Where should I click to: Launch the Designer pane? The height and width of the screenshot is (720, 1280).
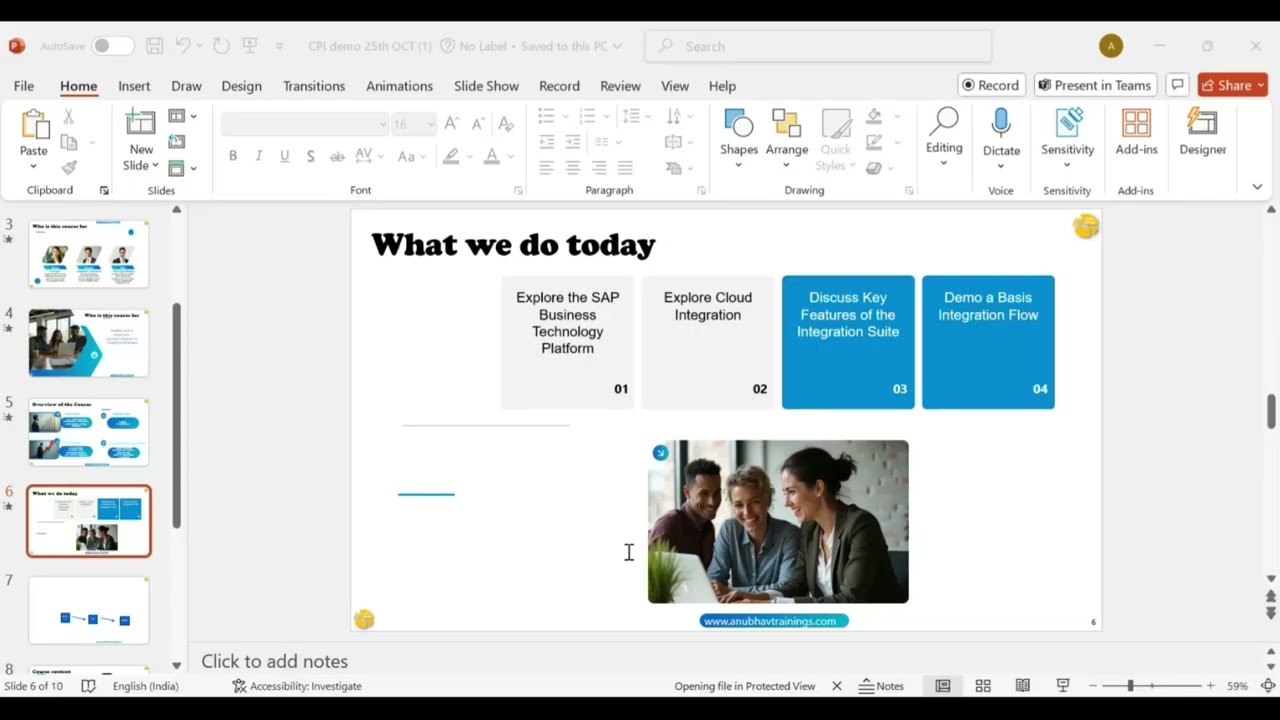point(1203,133)
